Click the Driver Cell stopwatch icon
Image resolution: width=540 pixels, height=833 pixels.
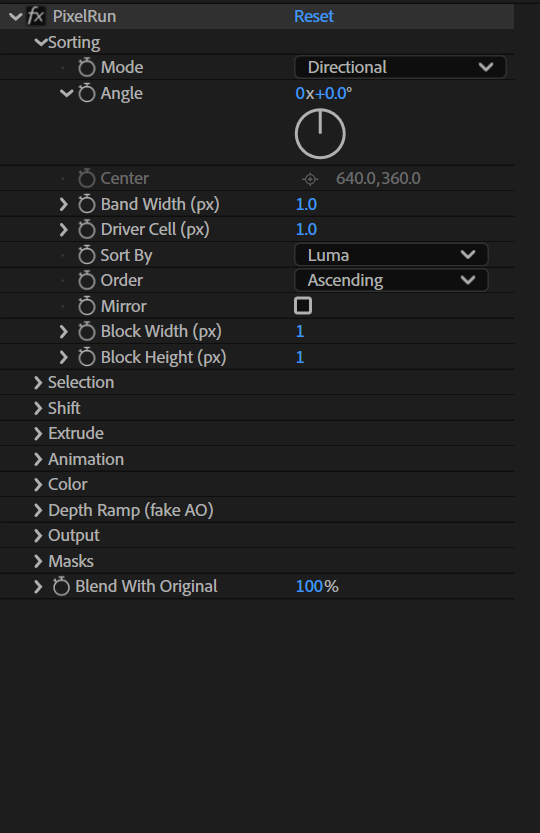click(x=87, y=230)
